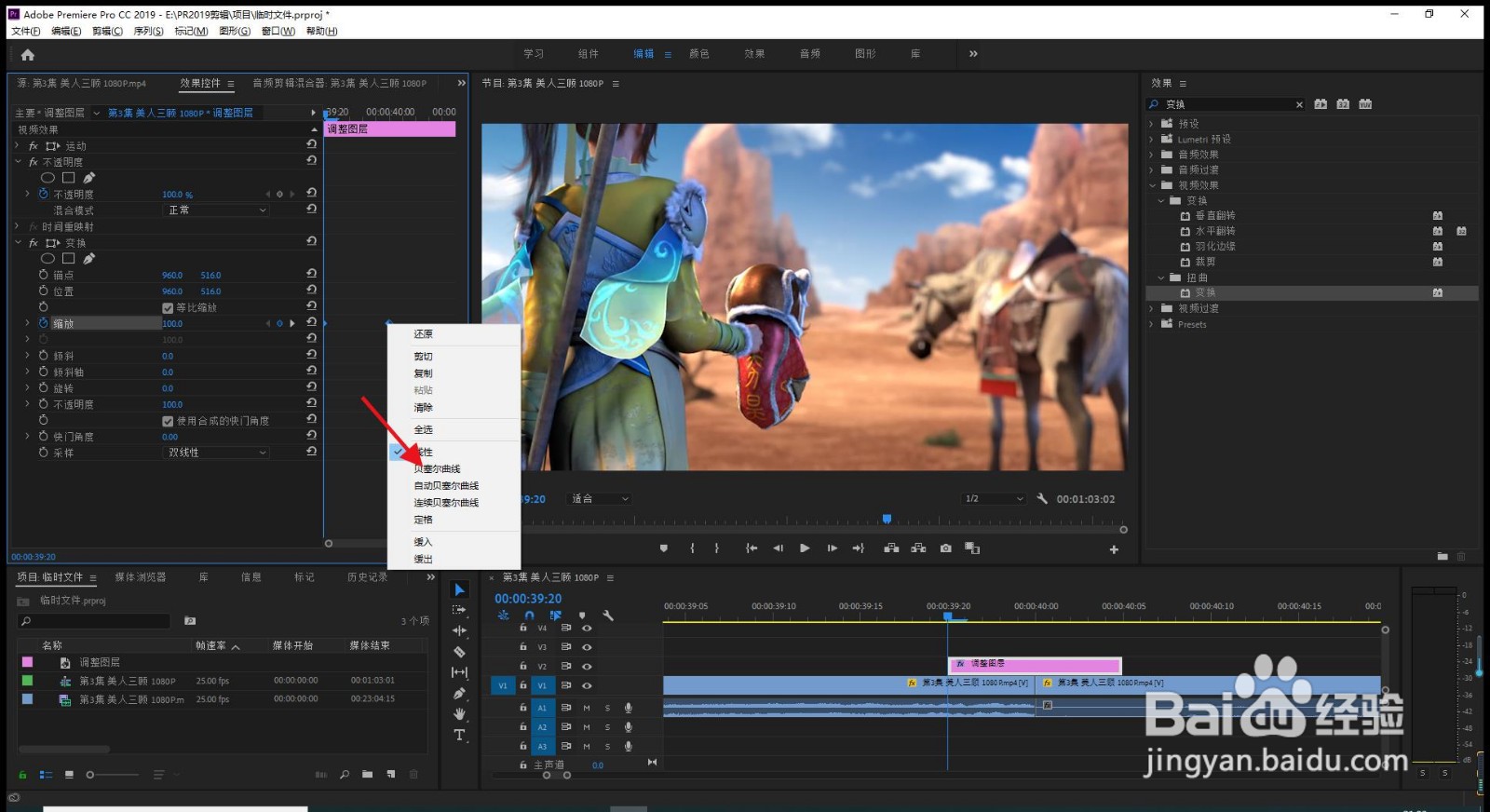Toggle 使用合成的快门角度 checkbox

coord(168,422)
